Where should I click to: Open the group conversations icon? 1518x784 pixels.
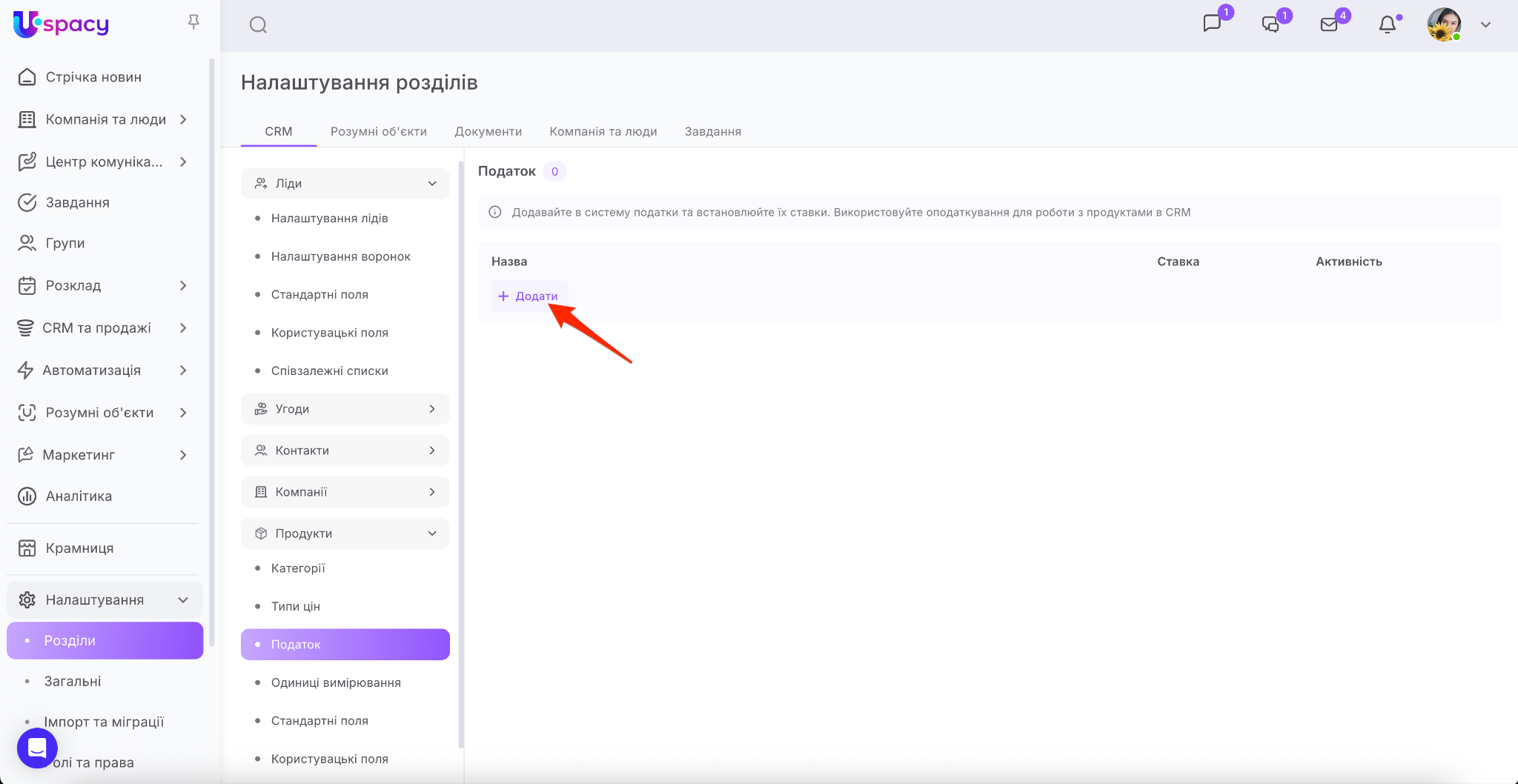pos(1270,24)
